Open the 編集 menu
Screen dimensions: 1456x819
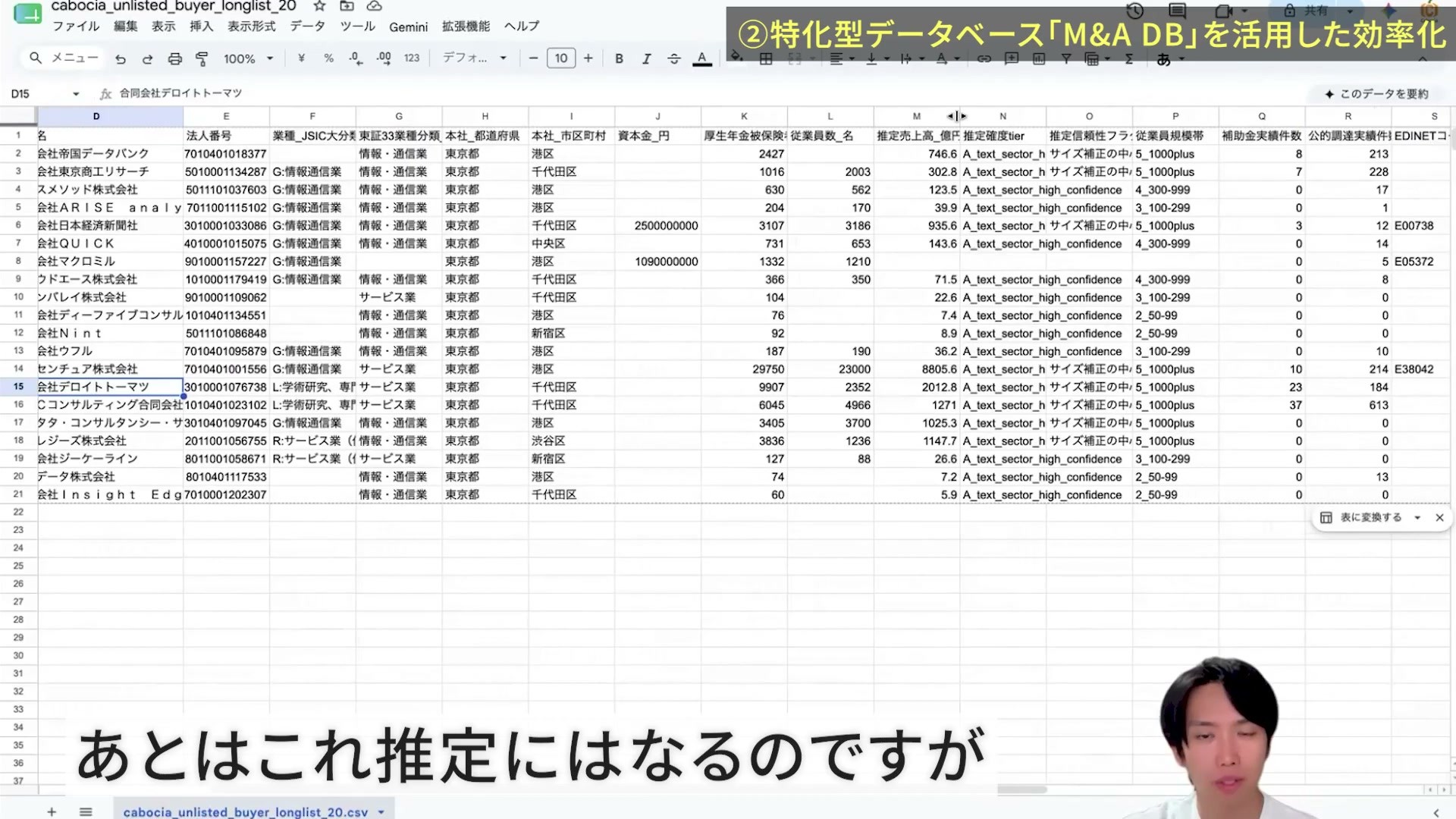pyautogui.click(x=126, y=27)
